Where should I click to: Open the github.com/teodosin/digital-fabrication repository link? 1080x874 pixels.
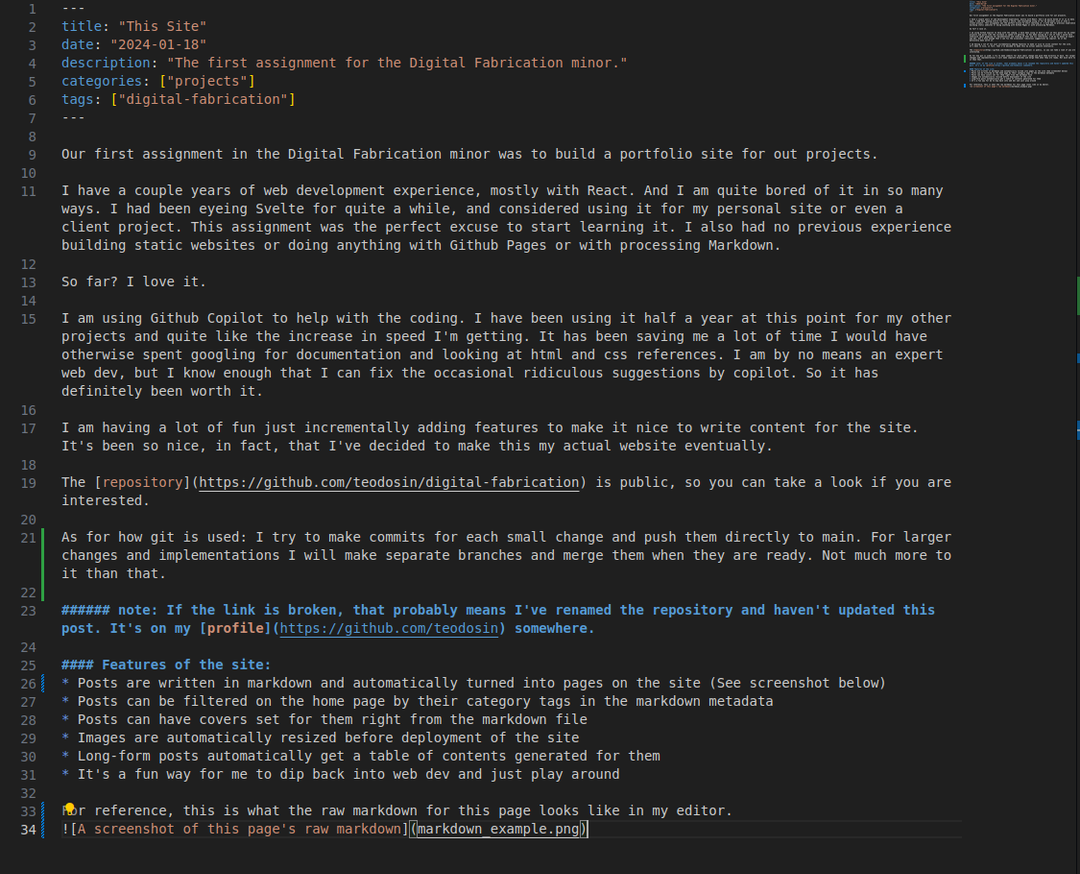[389, 483]
